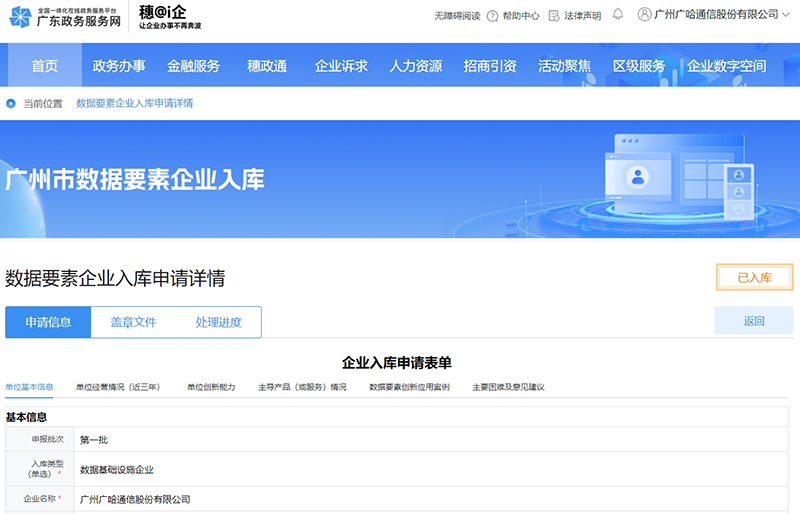Click the notification bell icon

tap(618, 15)
